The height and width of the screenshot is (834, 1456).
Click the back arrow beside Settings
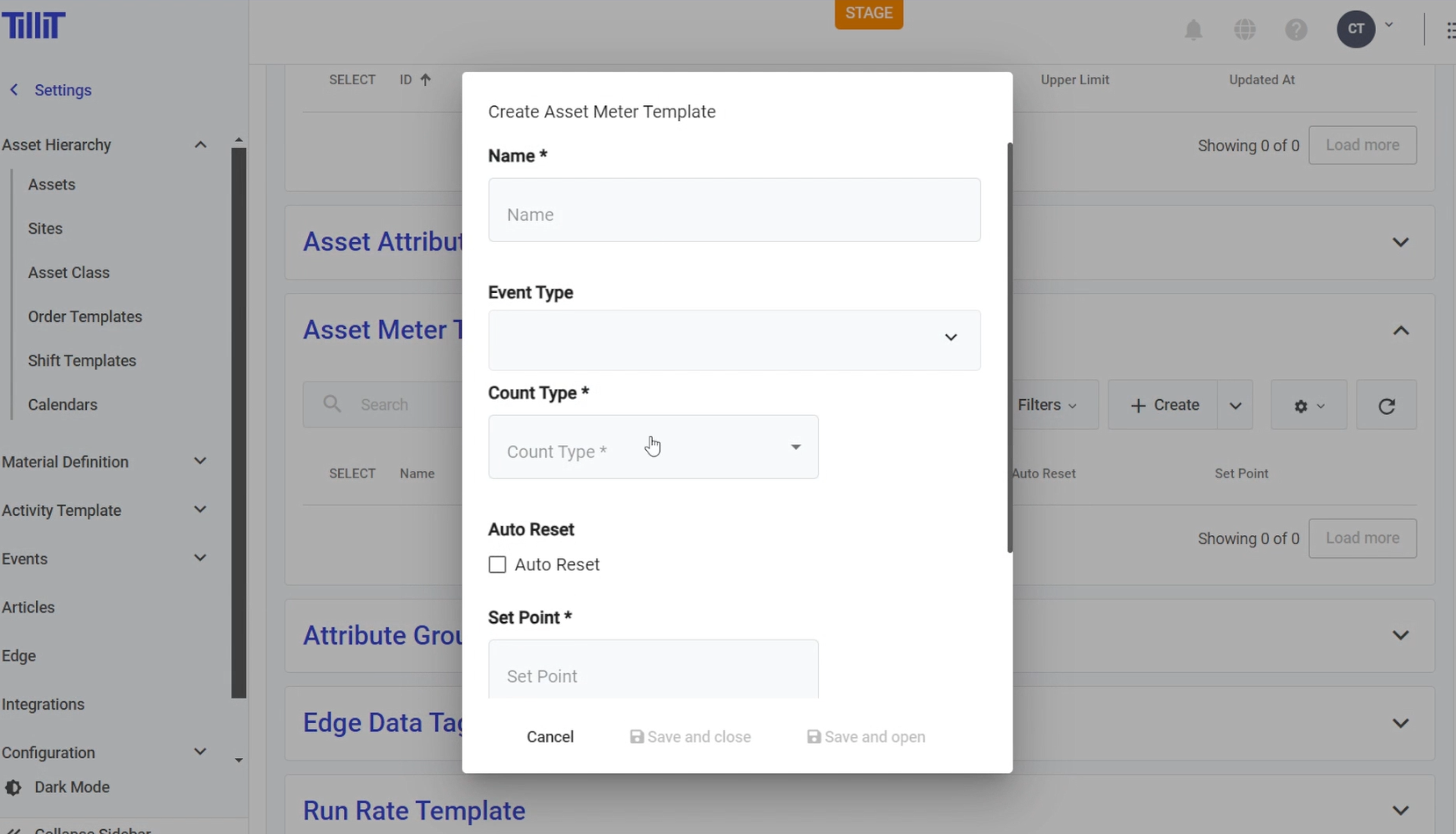pos(14,90)
